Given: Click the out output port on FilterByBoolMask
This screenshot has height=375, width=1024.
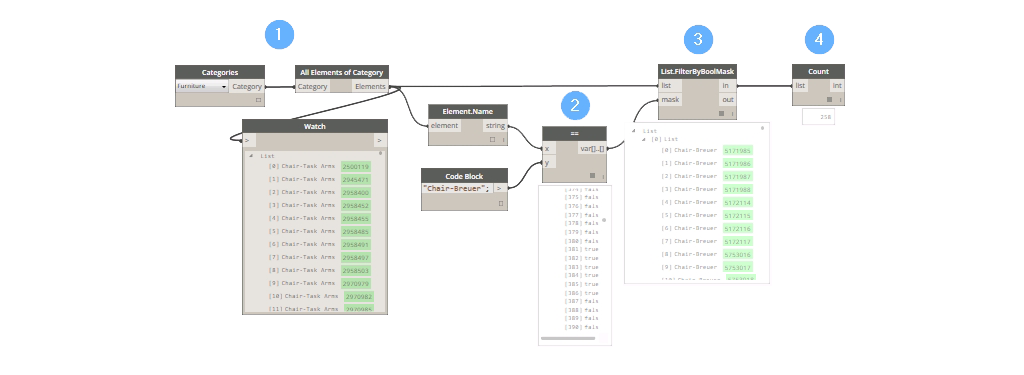Looking at the screenshot, I should pos(728,99).
